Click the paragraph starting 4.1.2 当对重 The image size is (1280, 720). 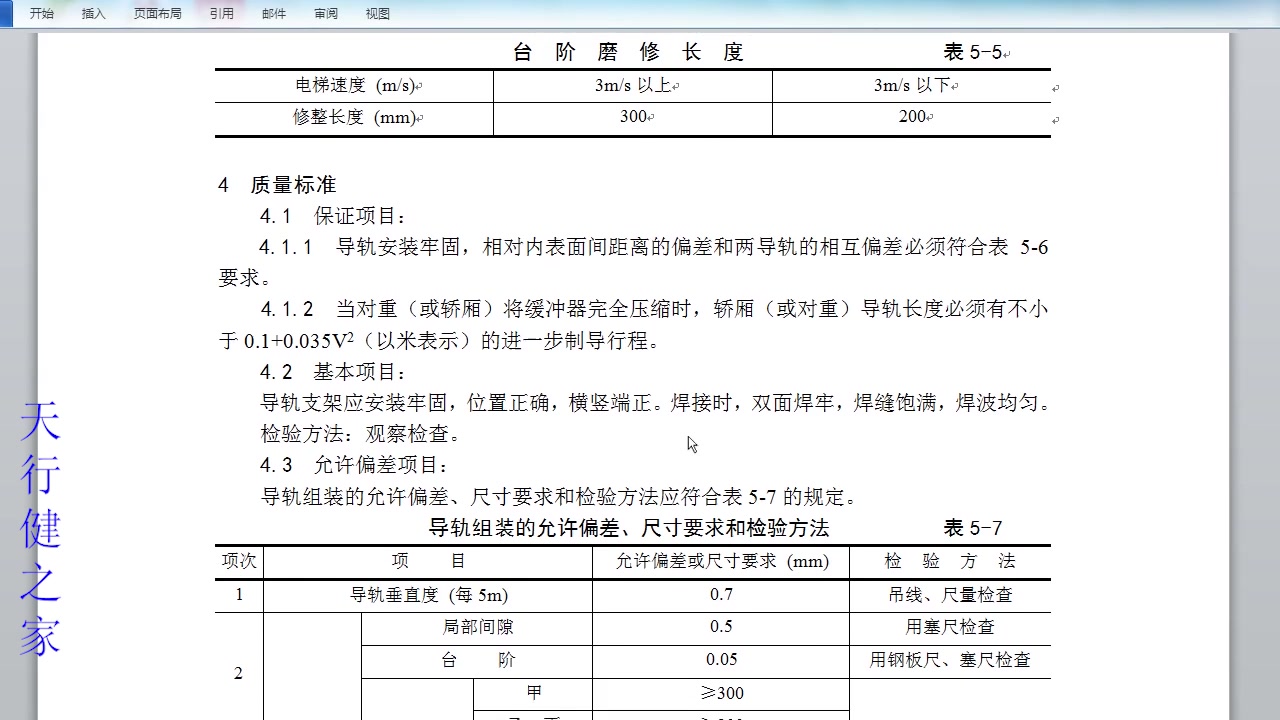pyautogui.click(x=634, y=325)
